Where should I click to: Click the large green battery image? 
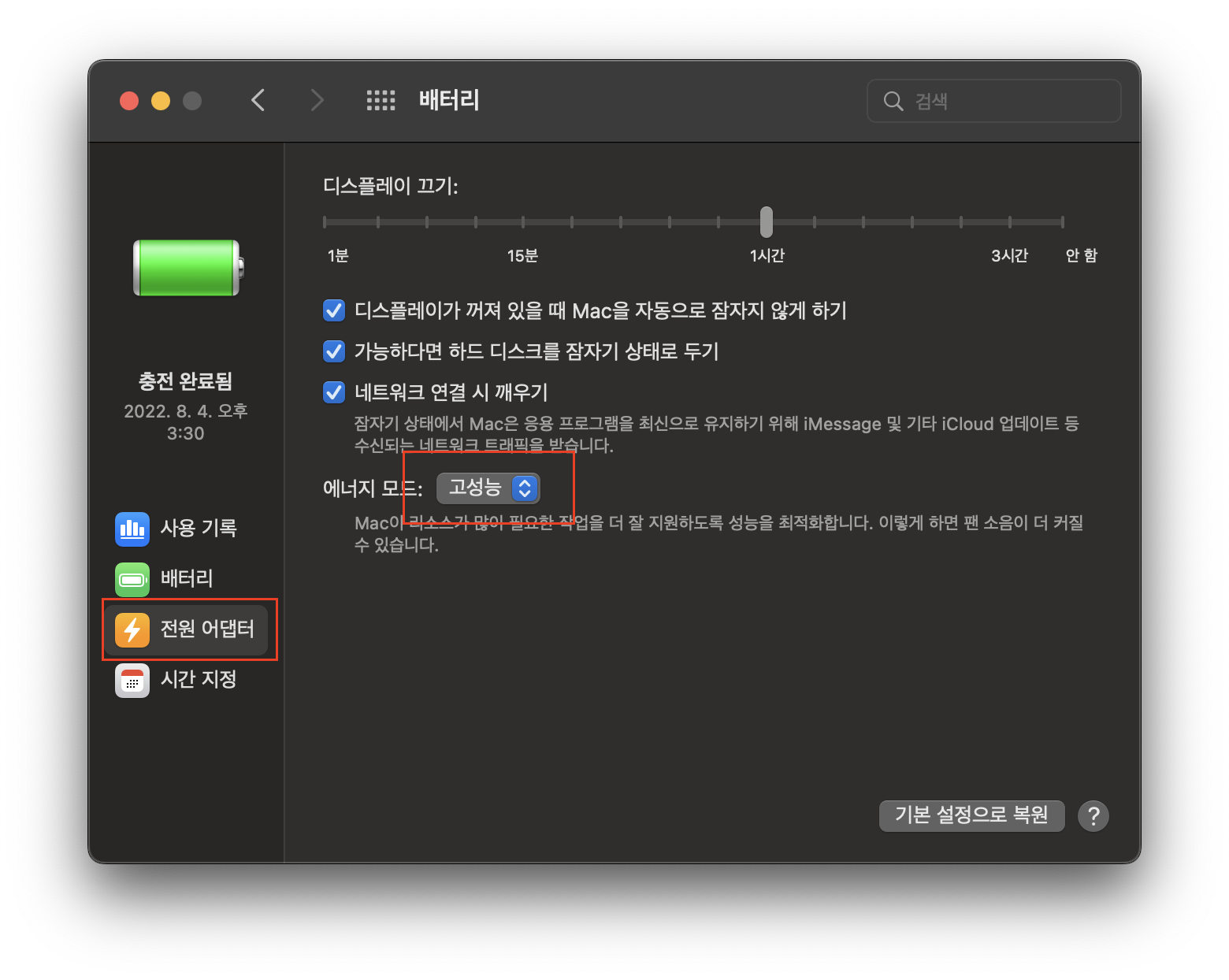(x=188, y=268)
